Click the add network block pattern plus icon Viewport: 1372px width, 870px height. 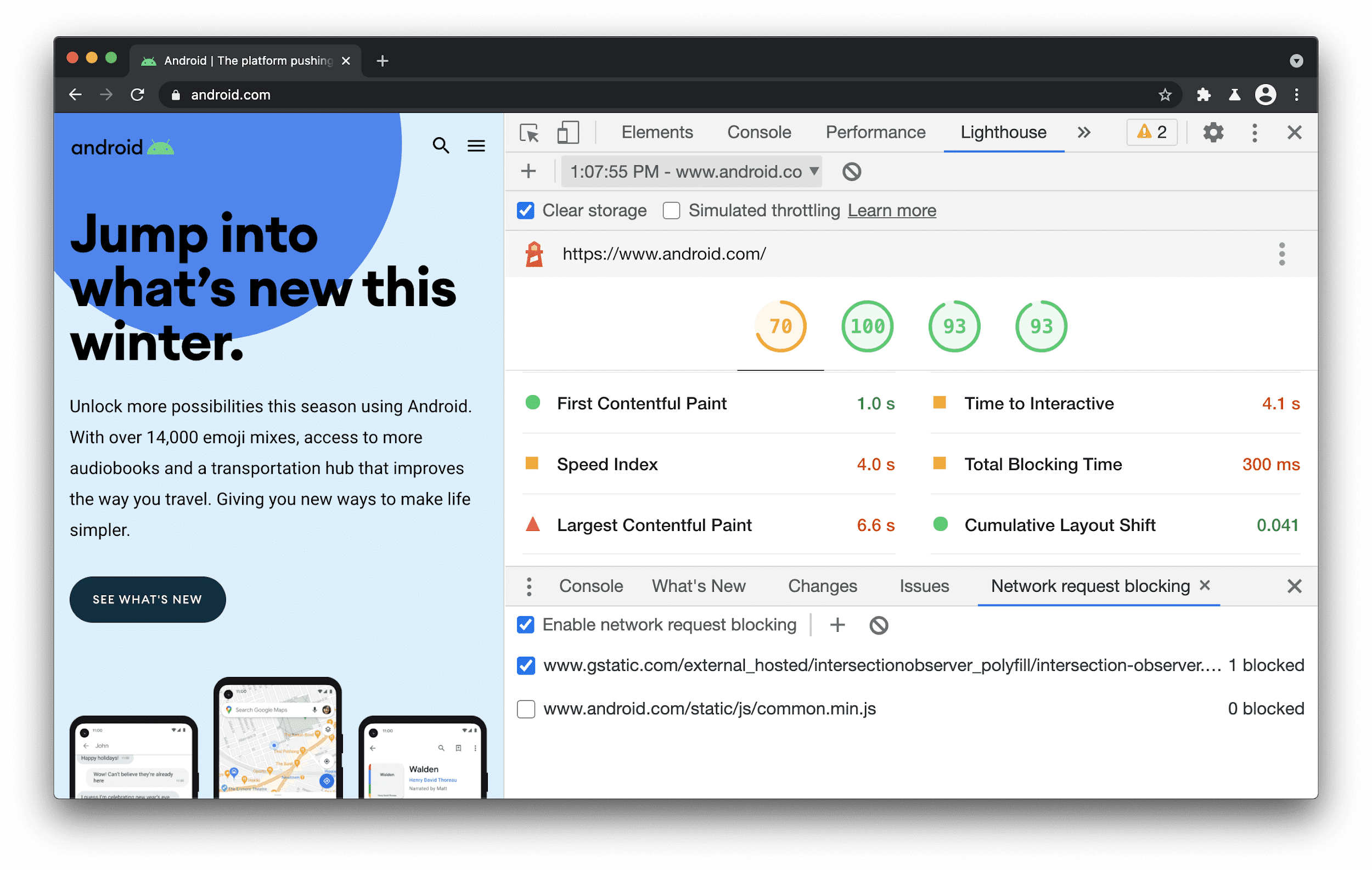(x=838, y=626)
